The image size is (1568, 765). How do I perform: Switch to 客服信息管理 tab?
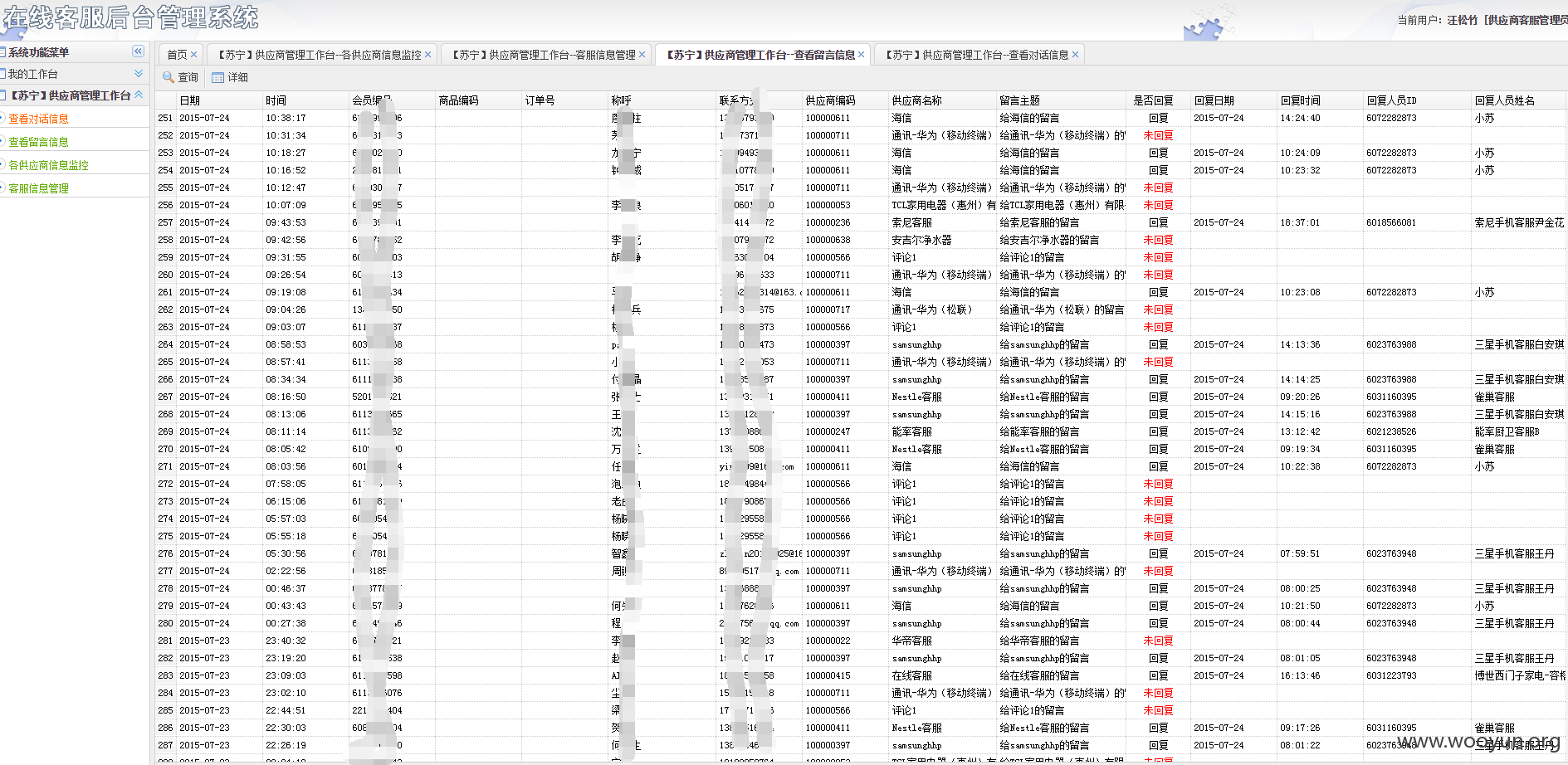point(543,55)
